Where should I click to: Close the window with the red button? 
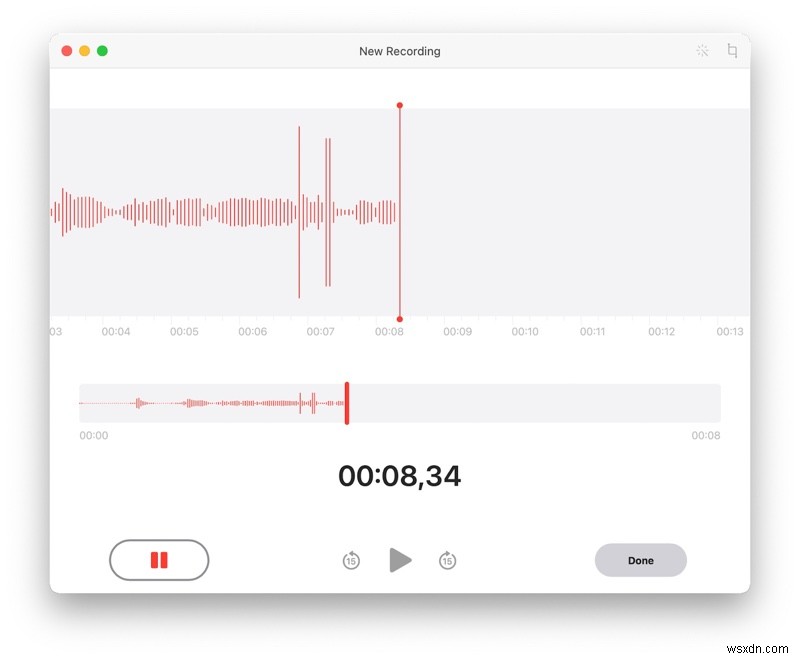[67, 50]
